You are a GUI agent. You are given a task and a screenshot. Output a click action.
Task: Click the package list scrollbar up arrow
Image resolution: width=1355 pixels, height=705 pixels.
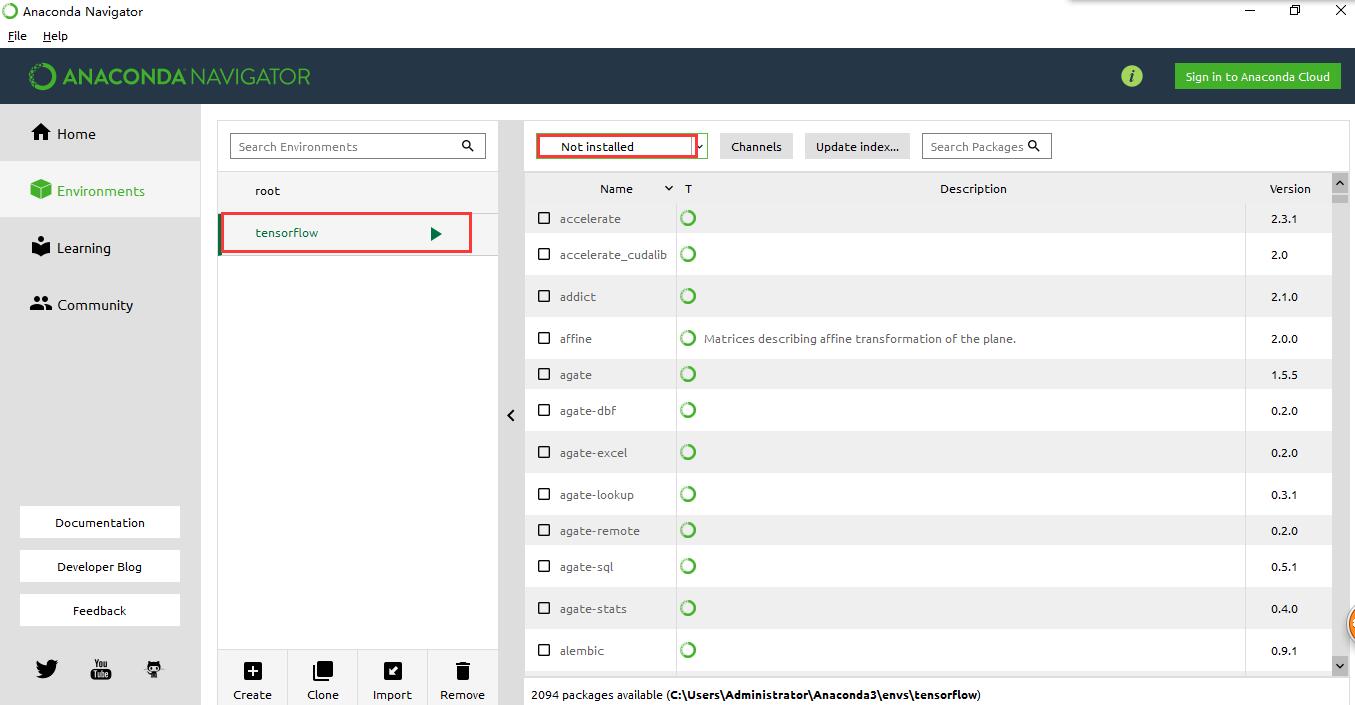point(1340,183)
